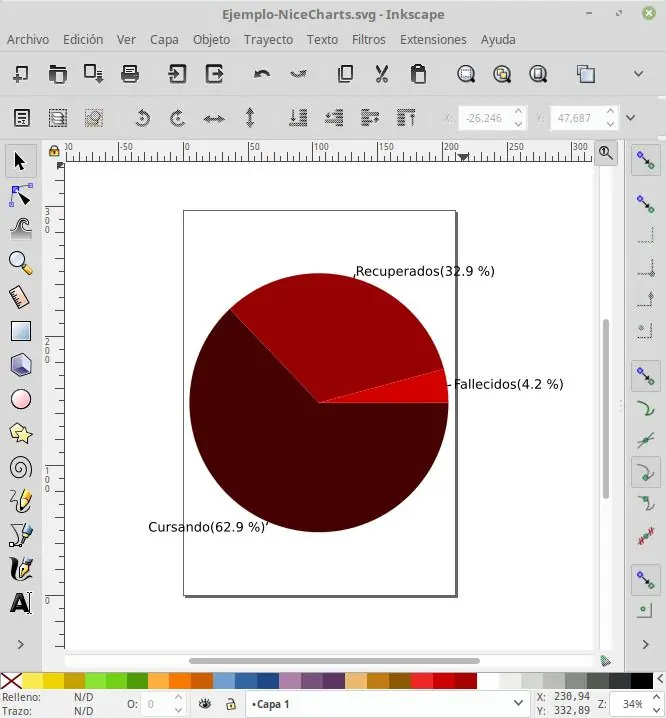Zoom to fit drawing
The width and height of the screenshot is (666, 718).
[502, 74]
